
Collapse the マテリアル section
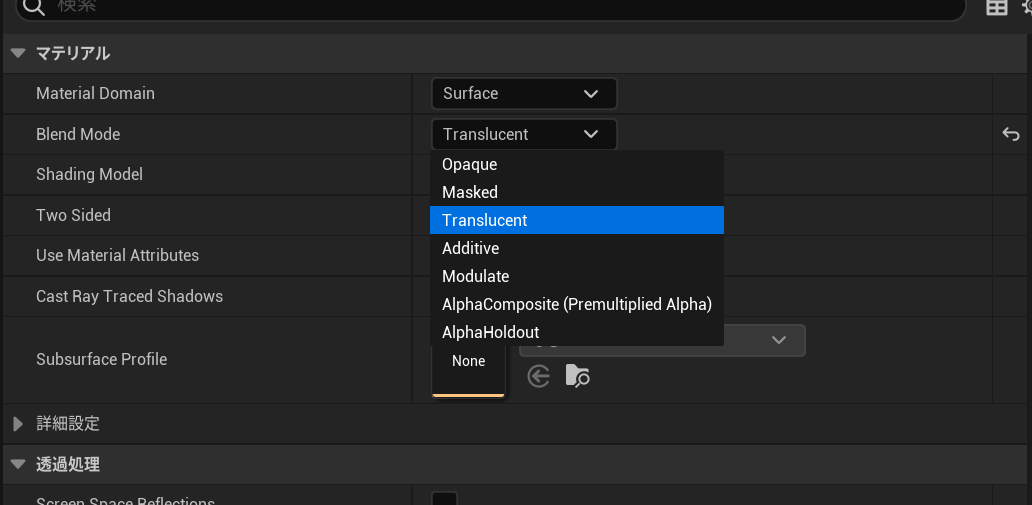pos(18,53)
